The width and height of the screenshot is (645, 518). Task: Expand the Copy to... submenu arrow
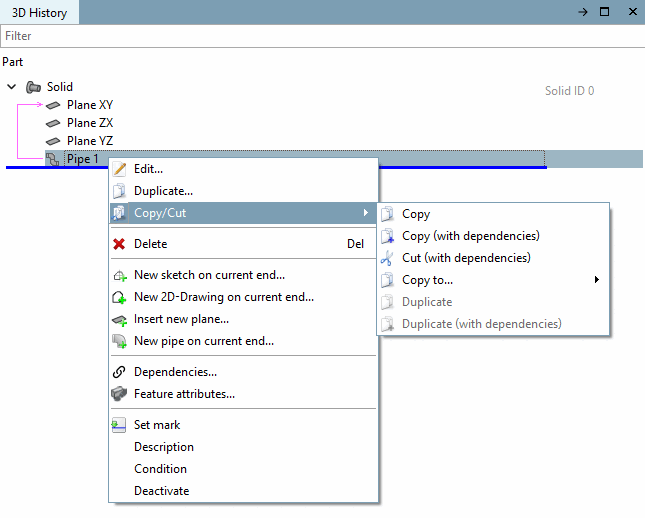(597, 280)
